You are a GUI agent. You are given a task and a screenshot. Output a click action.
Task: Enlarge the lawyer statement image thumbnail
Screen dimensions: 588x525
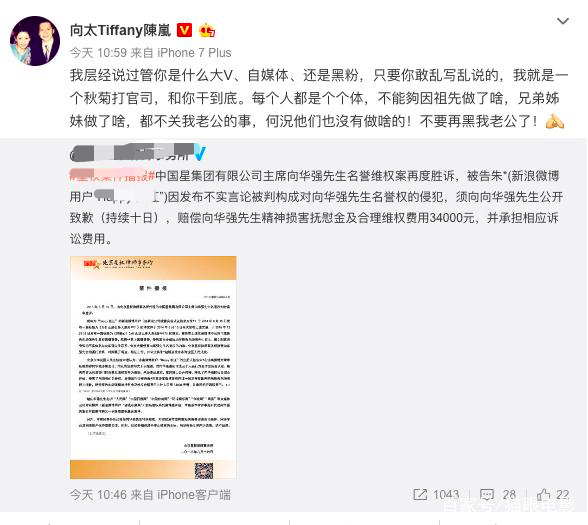[x=153, y=368]
